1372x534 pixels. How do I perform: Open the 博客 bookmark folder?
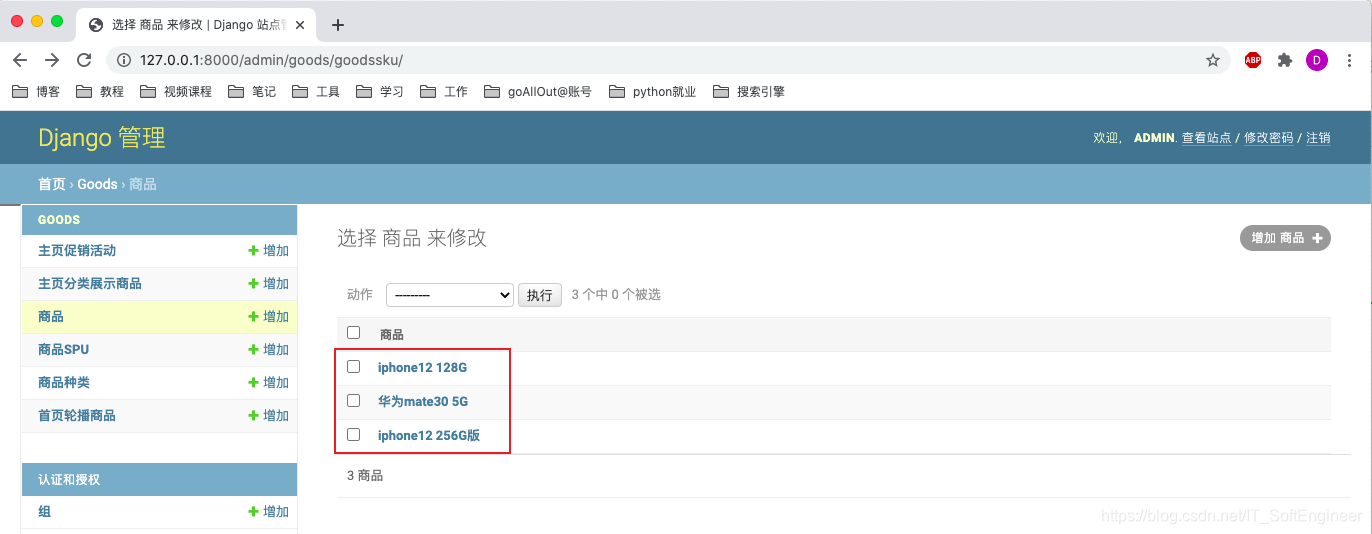point(36,91)
